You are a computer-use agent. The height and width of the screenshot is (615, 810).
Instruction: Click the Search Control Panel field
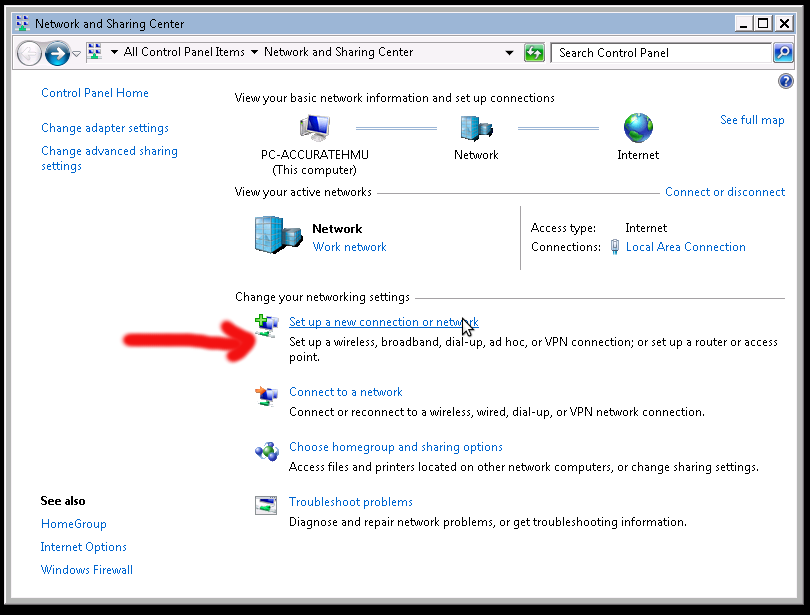[x=661, y=53]
